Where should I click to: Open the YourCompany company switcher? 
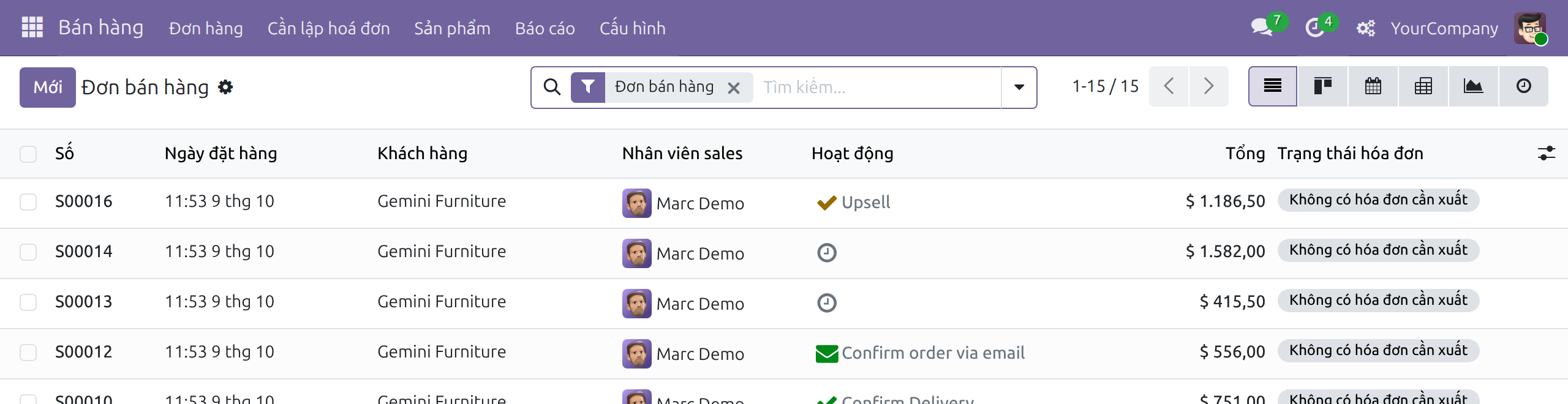coord(1444,28)
